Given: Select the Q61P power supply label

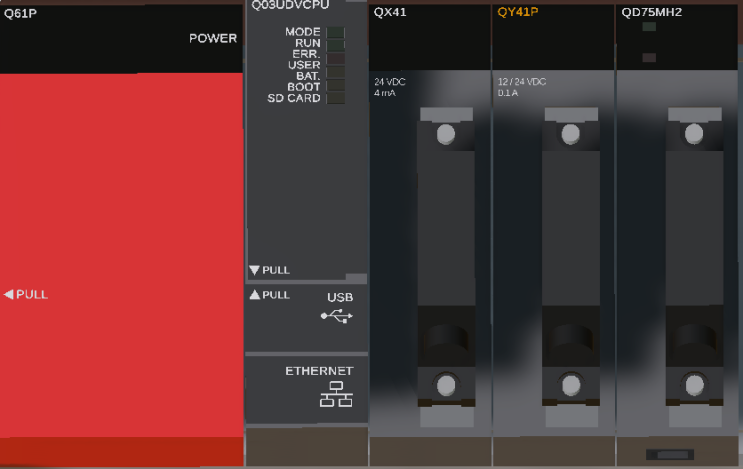Looking at the screenshot, I should [20, 13].
